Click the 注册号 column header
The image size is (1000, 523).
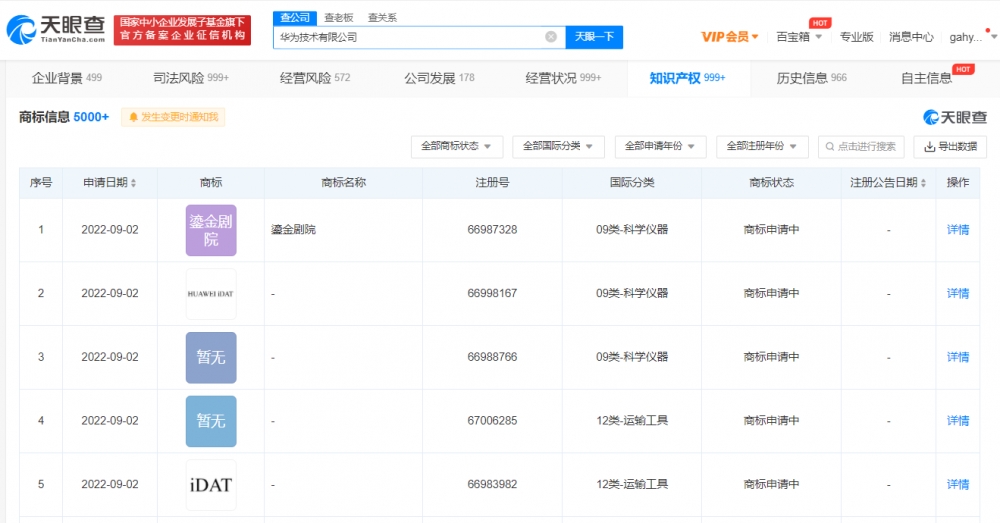click(492, 183)
